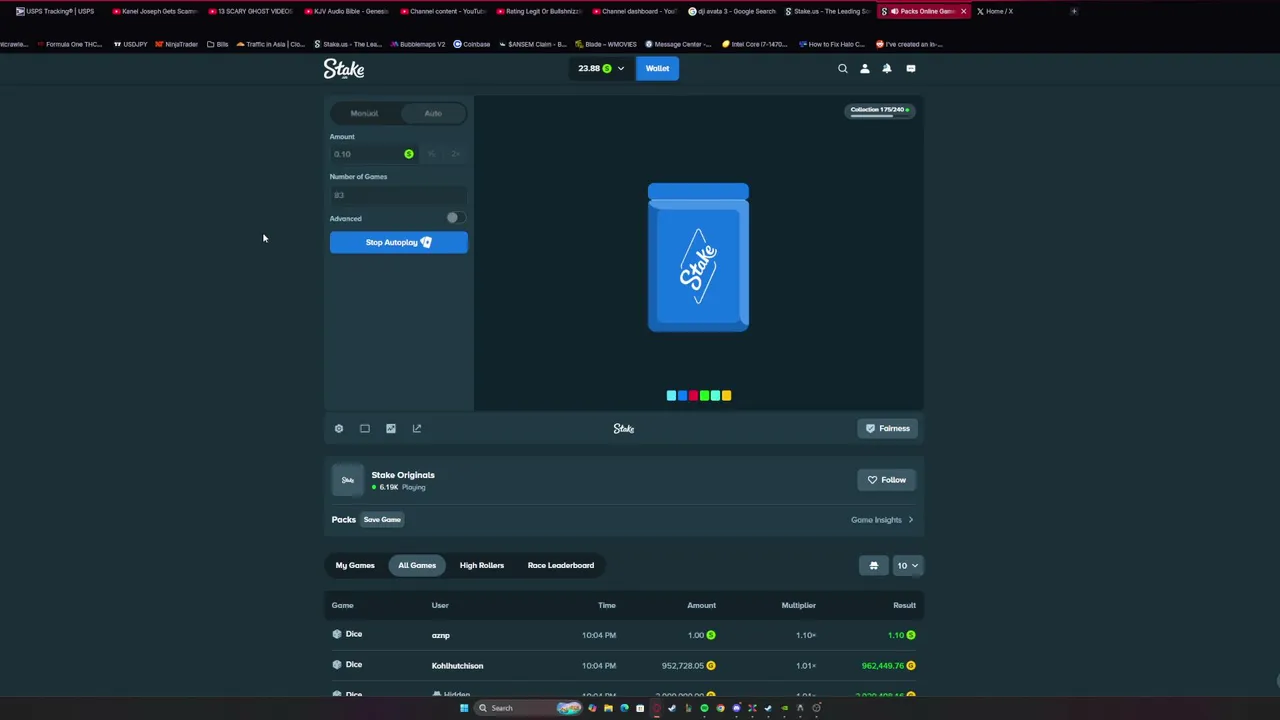Click the Windows taskbar Search box
The image size is (1280, 720).
tap(529, 708)
